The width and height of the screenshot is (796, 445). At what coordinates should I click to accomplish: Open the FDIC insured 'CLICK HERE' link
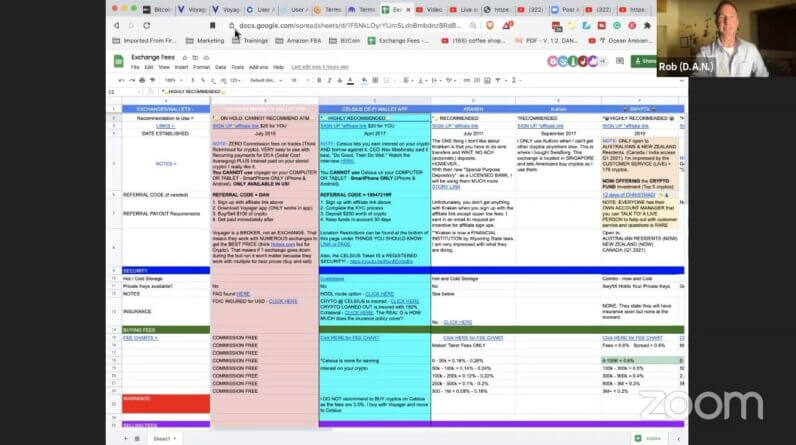point(283,301)
